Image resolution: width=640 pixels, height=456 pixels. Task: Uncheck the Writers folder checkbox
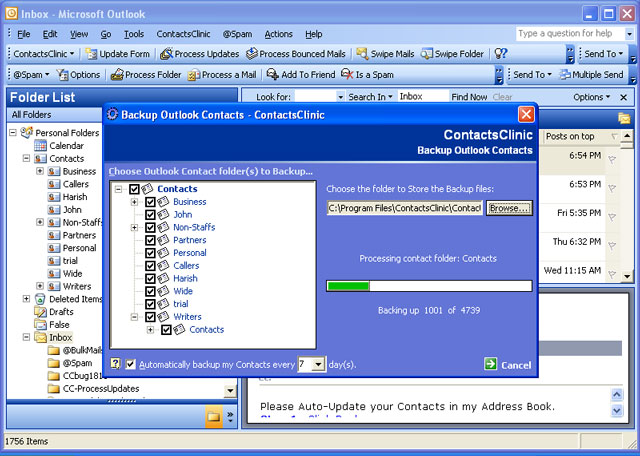[150, 317]
